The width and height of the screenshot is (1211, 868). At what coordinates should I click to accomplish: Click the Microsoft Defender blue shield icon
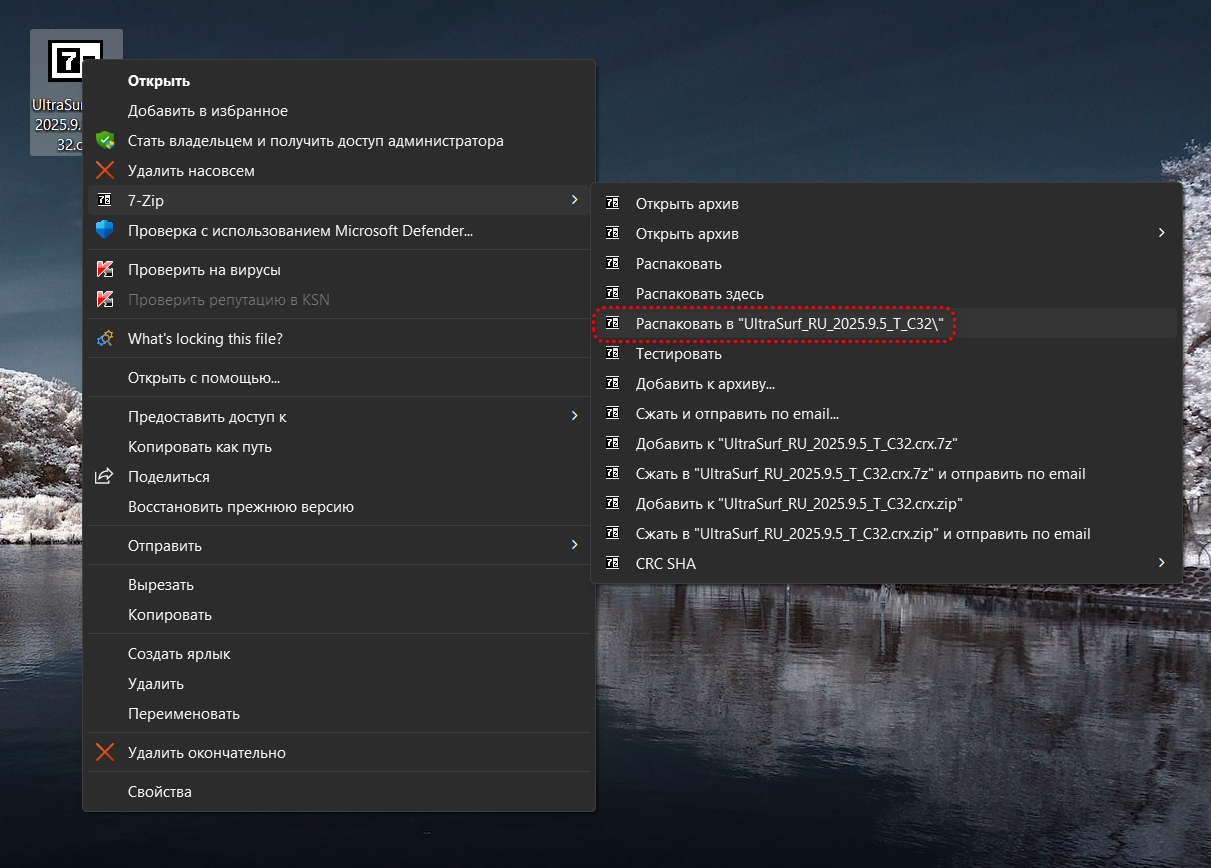click(x=104, y=231)
